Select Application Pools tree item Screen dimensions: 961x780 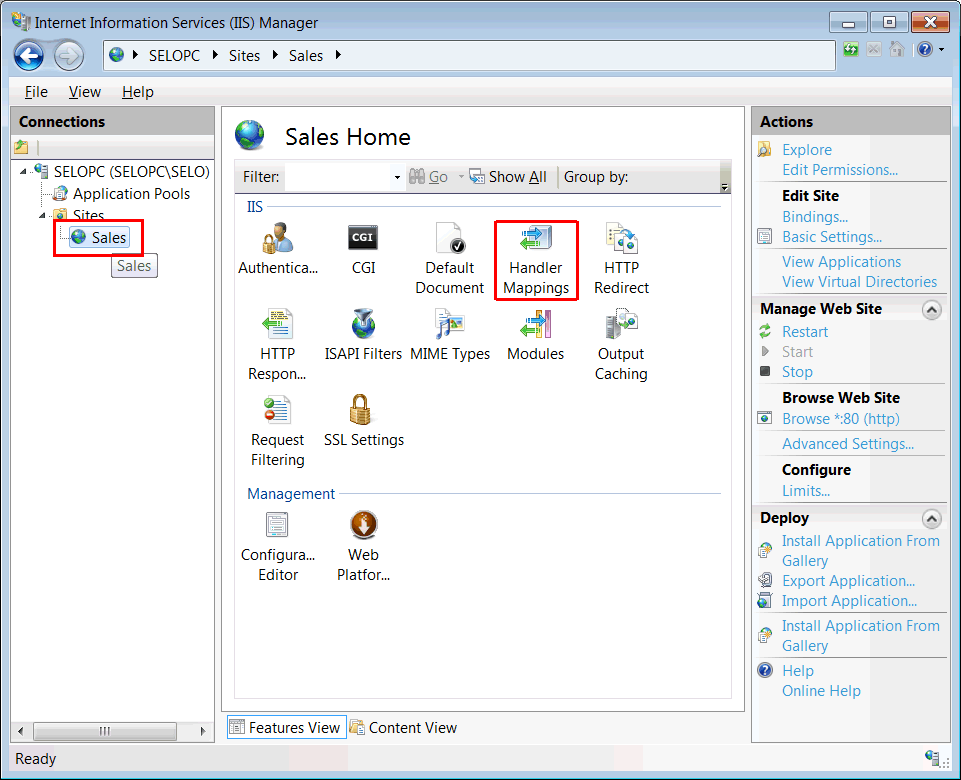pos(131,194)
